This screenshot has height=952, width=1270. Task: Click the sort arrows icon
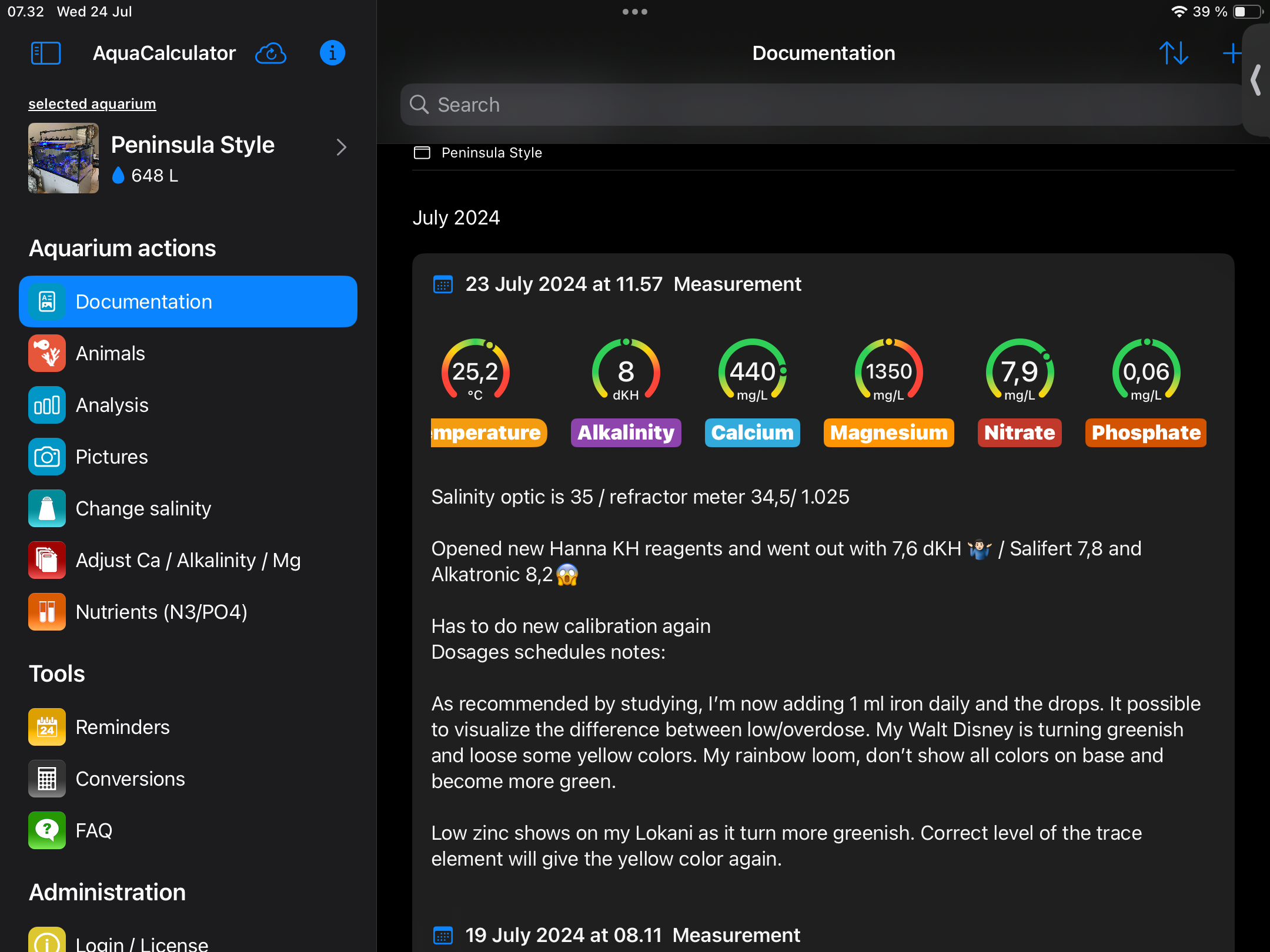[1174, 53]
